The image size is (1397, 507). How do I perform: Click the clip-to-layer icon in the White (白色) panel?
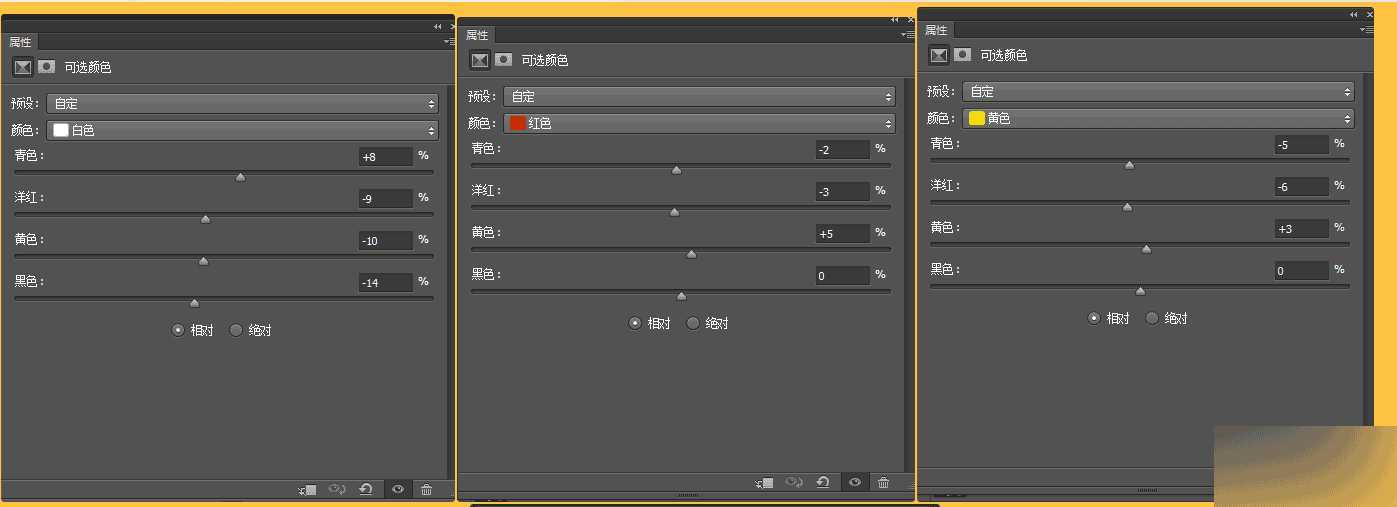[x=307, y=489]
